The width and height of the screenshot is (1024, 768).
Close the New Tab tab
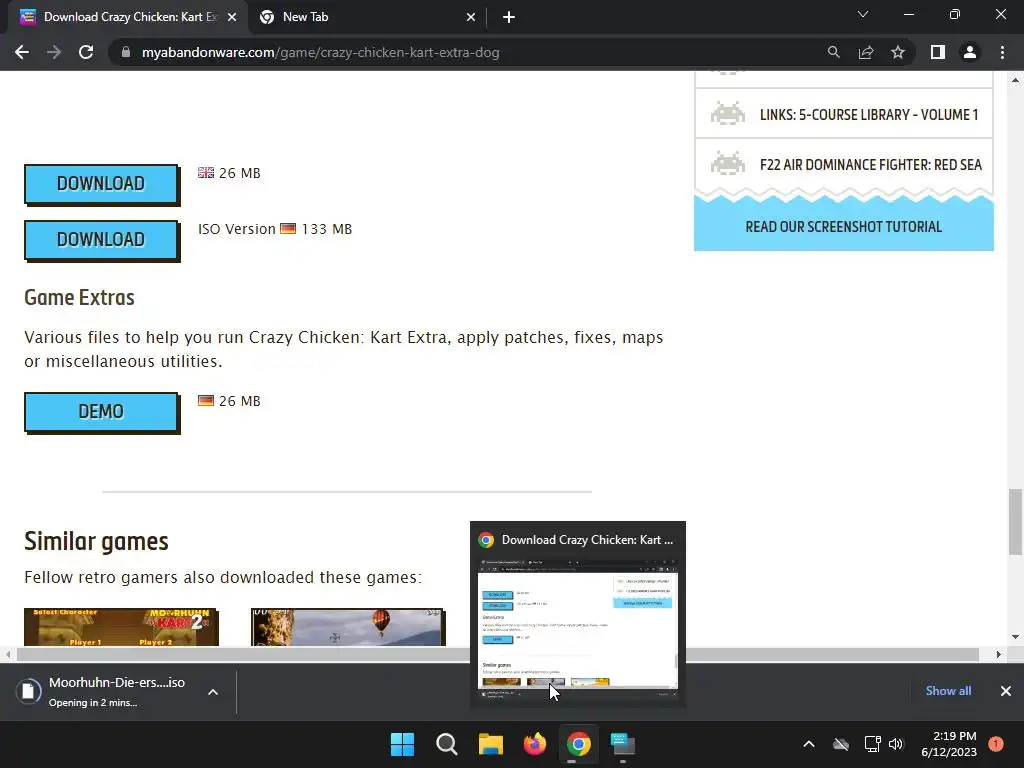pos(471,18)
